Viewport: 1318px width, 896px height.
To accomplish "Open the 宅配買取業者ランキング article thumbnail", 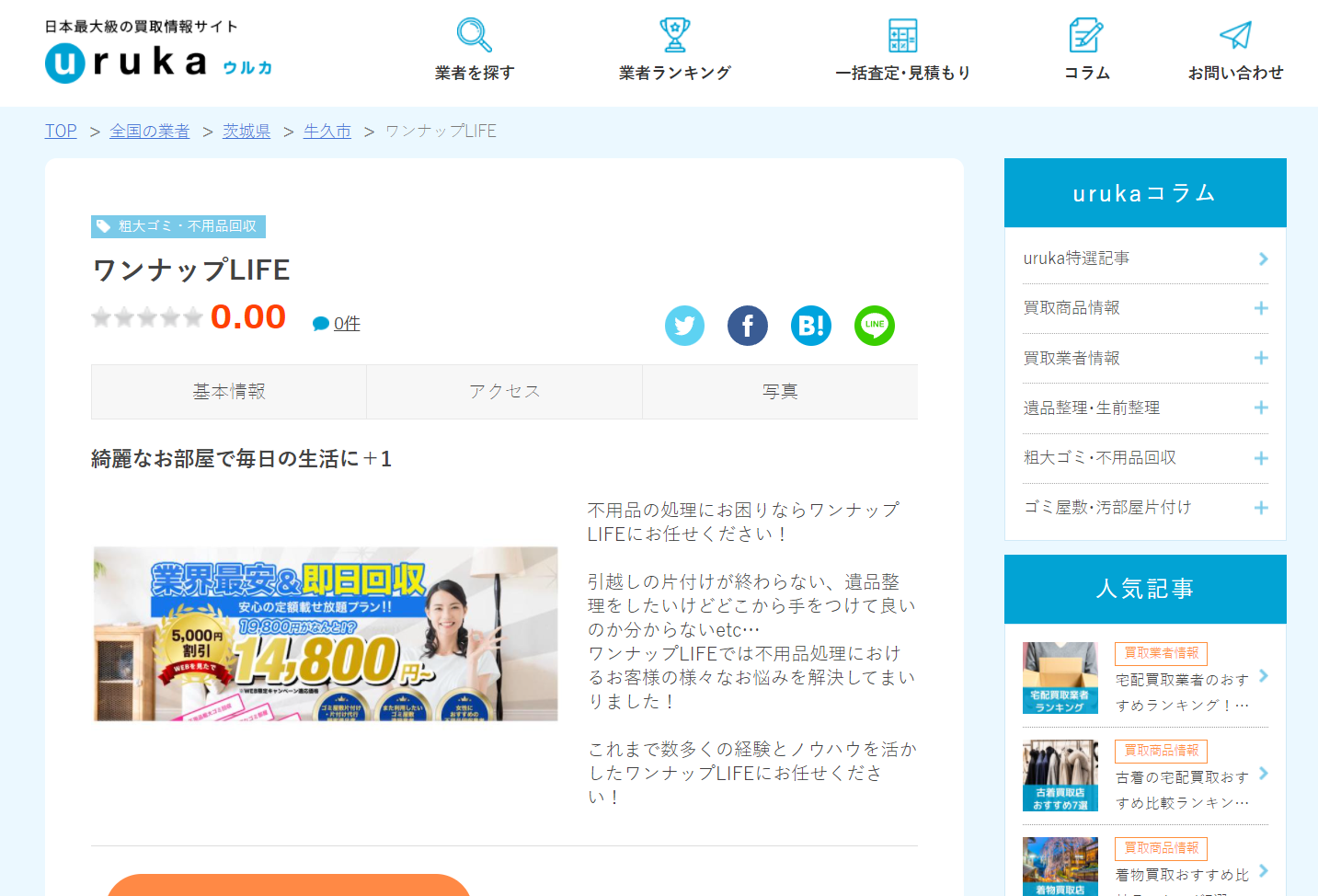I will coord(1060,678).
